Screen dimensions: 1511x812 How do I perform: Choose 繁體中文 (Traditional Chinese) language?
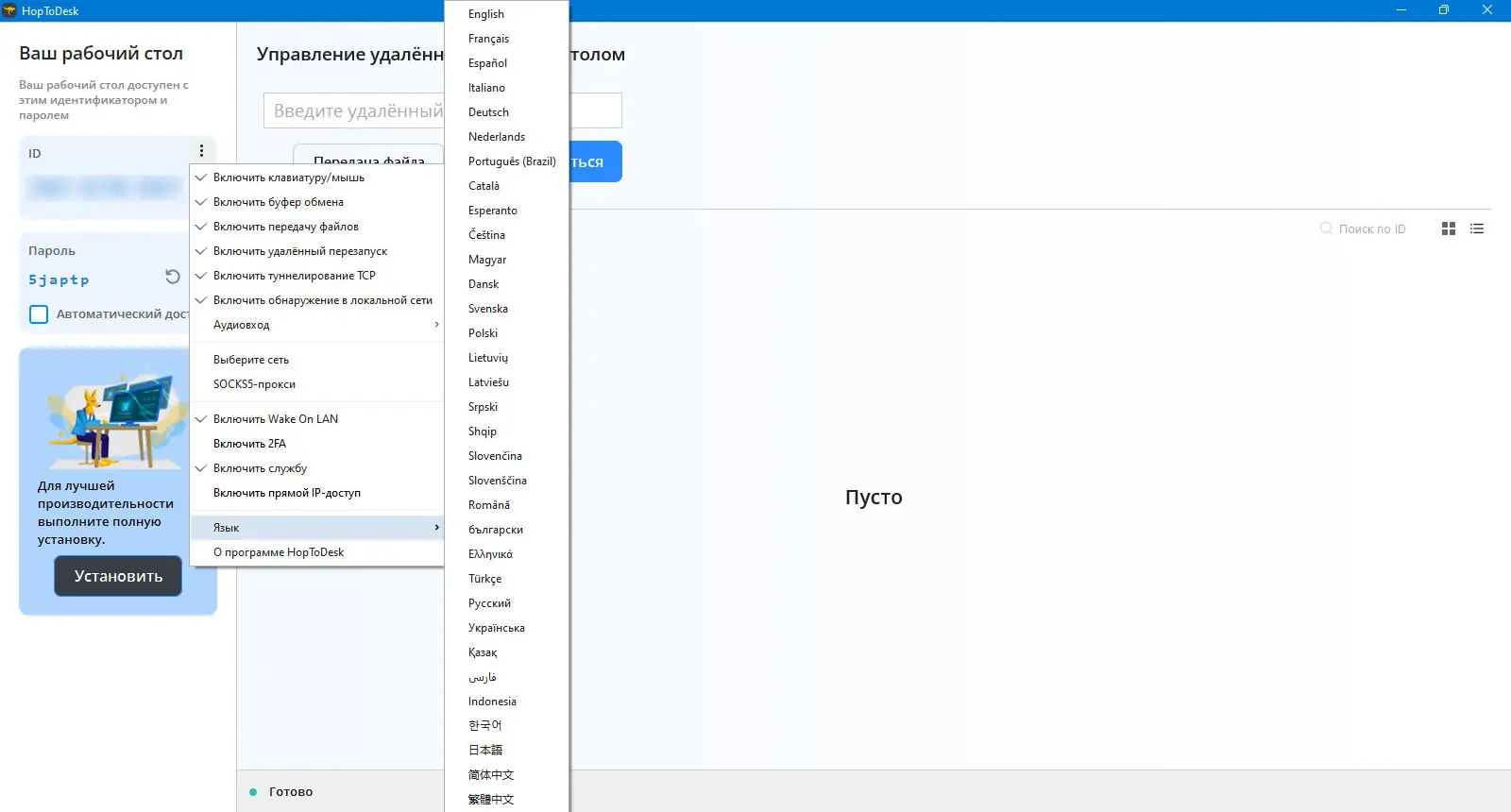pos(507,800)
